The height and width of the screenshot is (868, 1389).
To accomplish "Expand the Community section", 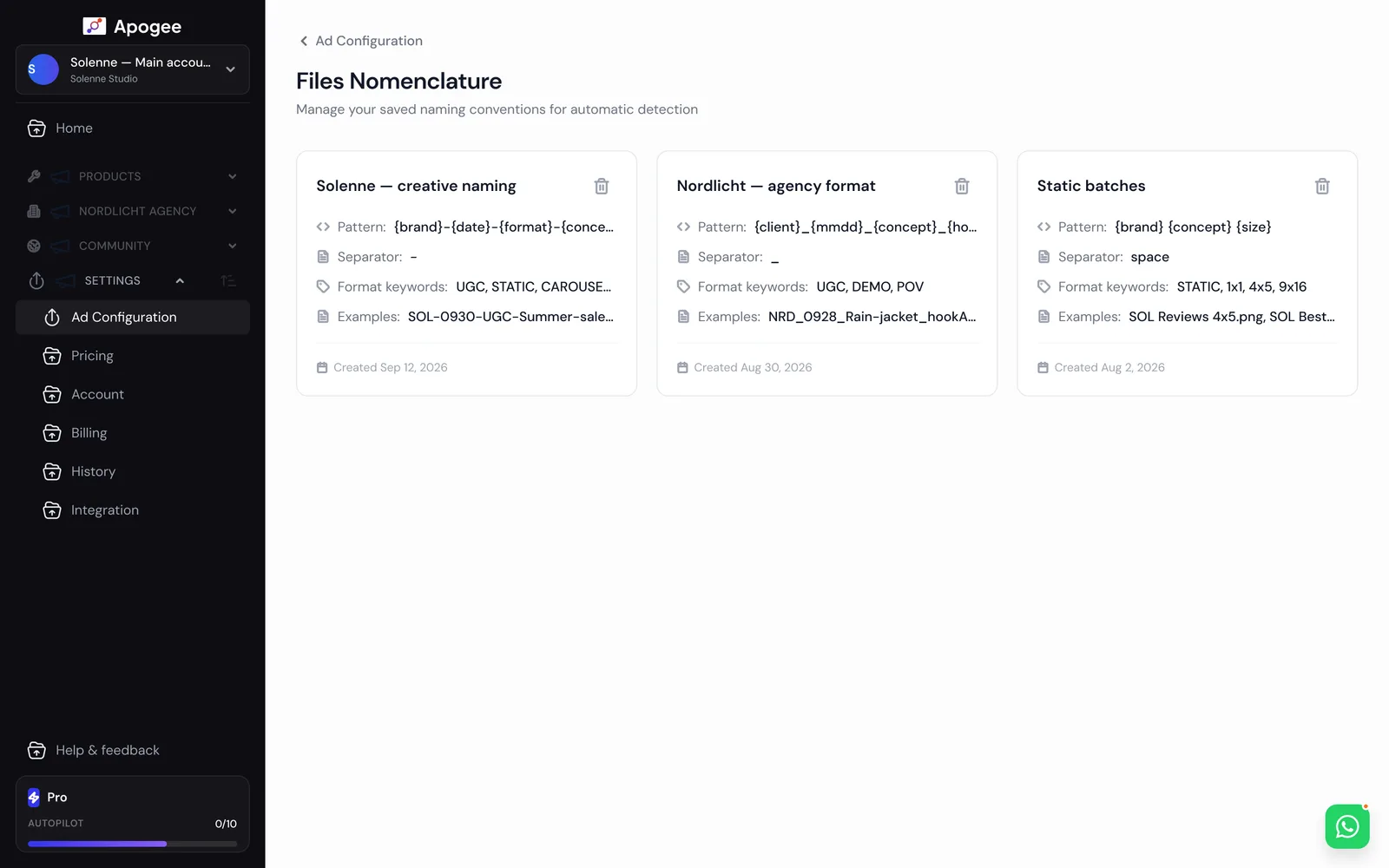I will click(232, 246).
